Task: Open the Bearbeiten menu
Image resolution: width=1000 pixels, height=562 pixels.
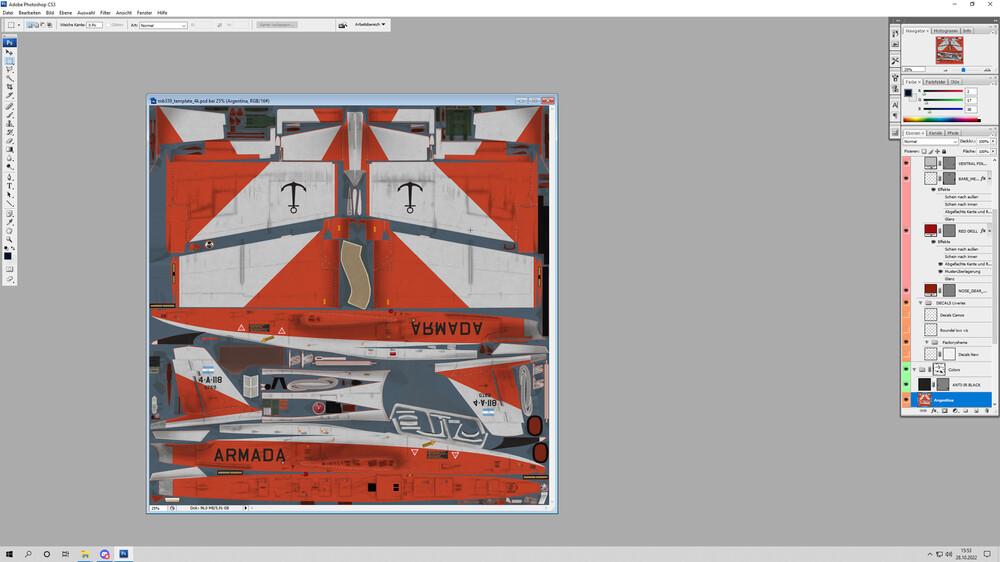Action: pyautogui.click(x=29, y=13)
